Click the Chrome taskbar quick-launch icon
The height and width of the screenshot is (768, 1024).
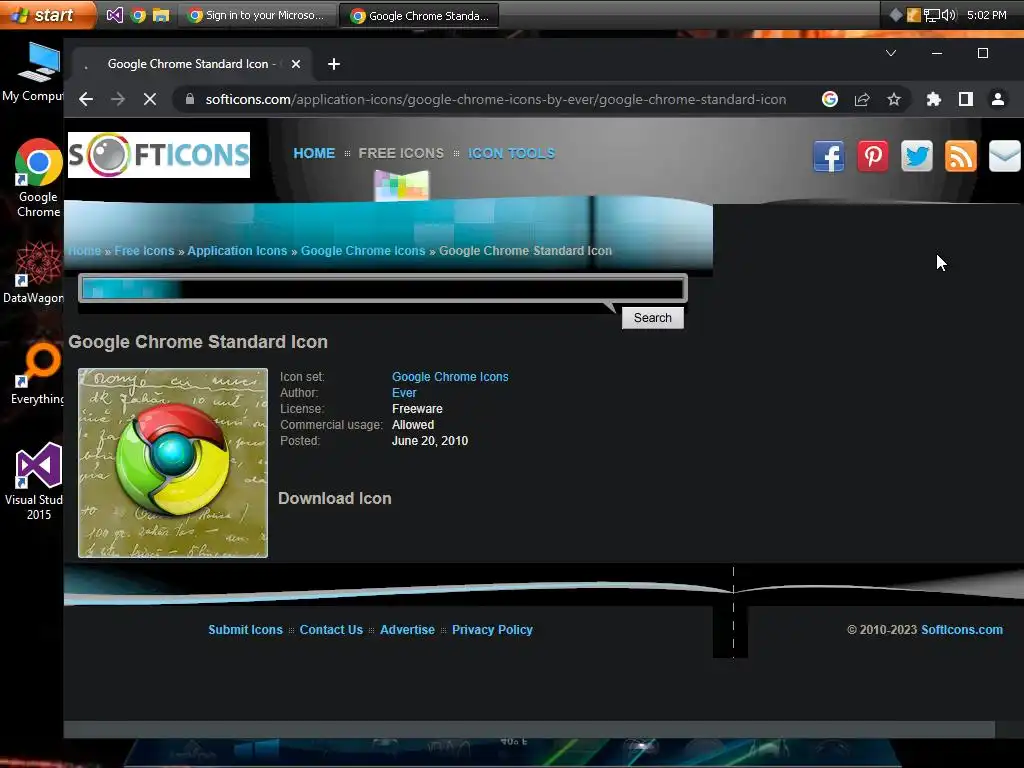click(138, 15)
